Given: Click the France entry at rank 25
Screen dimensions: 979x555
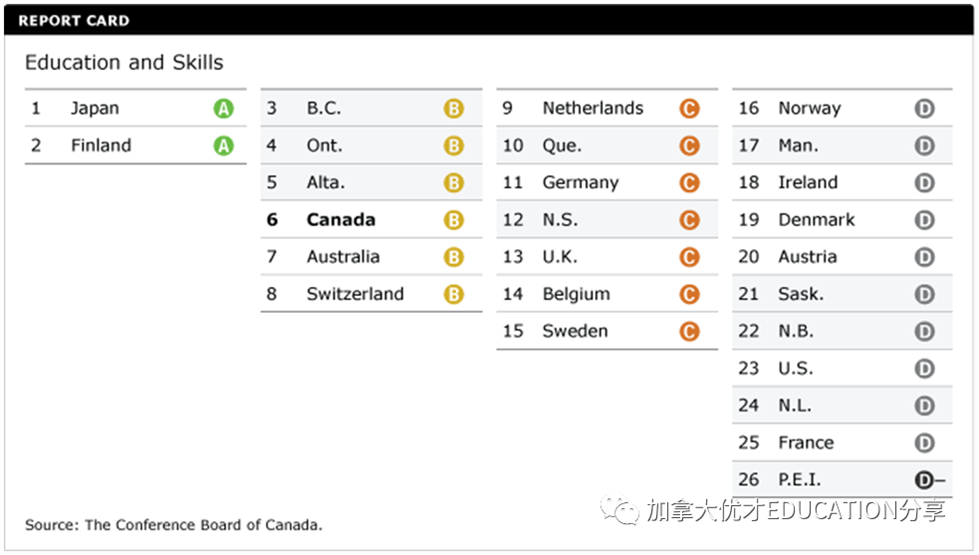Looking at the screenshot, I should pos(805,443).
